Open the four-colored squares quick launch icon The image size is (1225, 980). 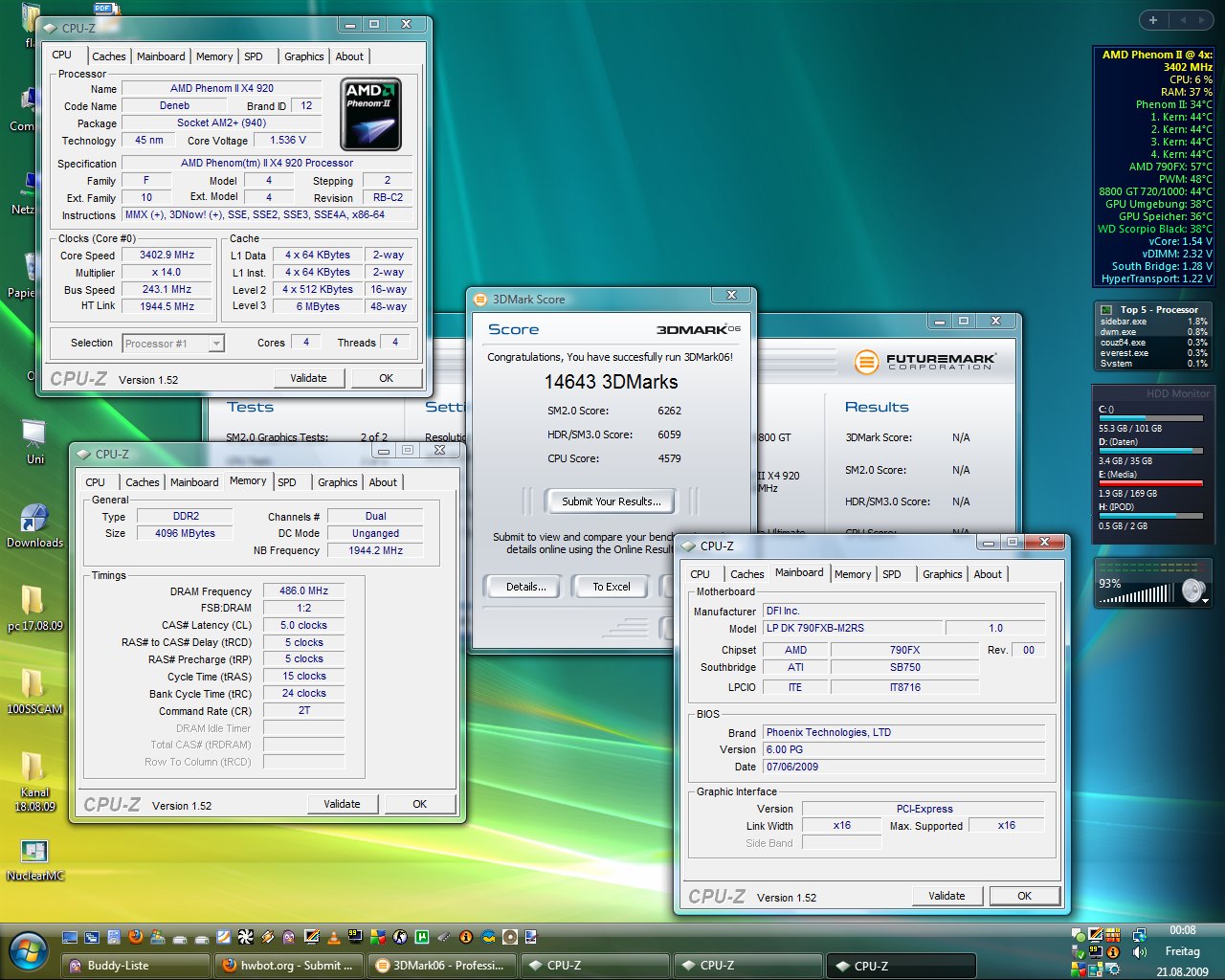pyautogui.click(x=378, y=937)
